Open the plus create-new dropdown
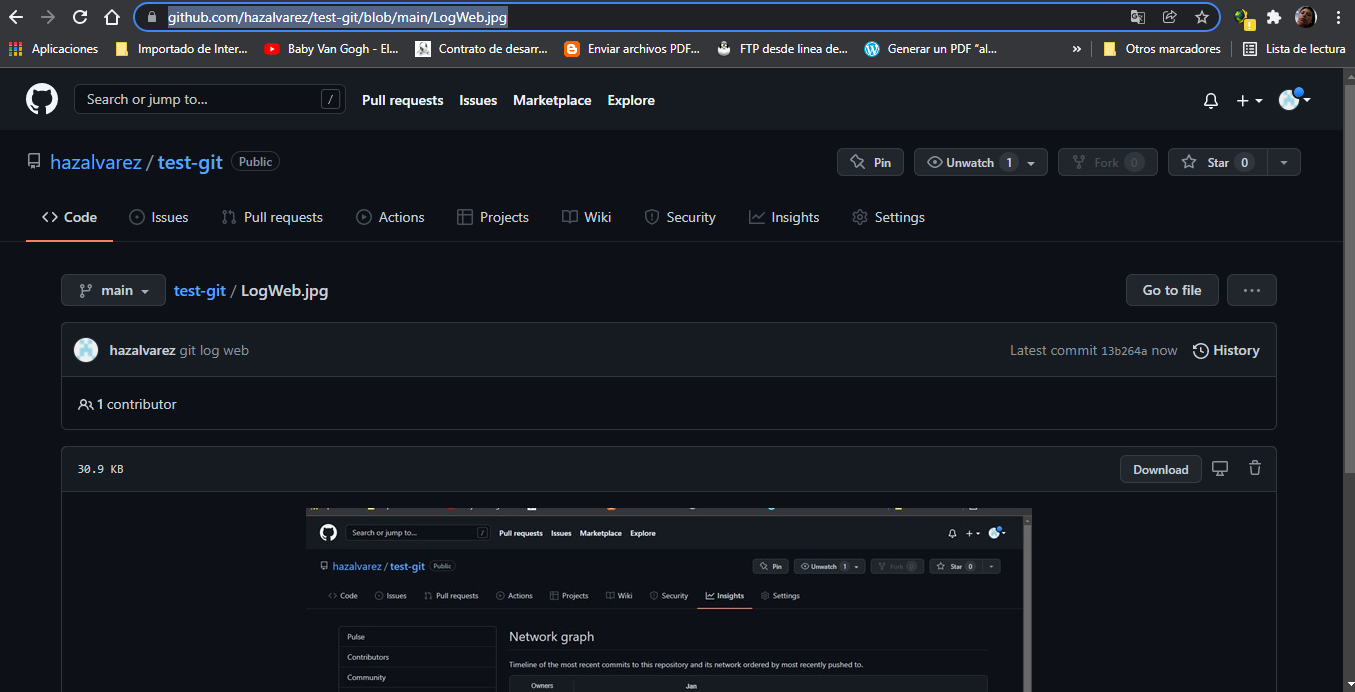 (1250, 100)
